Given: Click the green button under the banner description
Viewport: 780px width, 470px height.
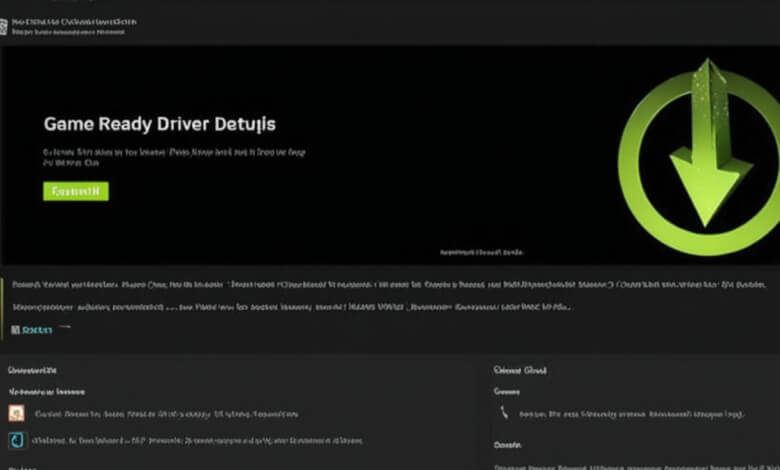Looking at the screenshot, I should [76, 191].
